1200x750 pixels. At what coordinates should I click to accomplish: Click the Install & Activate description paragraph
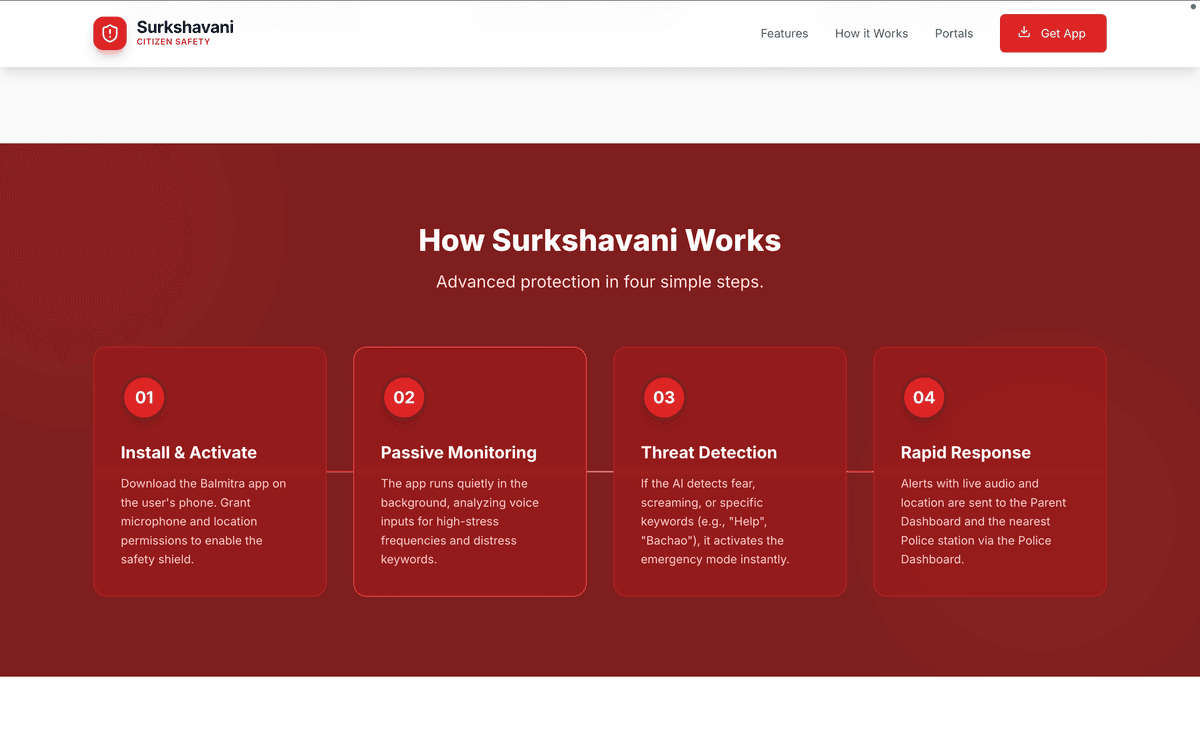(205, 521)
